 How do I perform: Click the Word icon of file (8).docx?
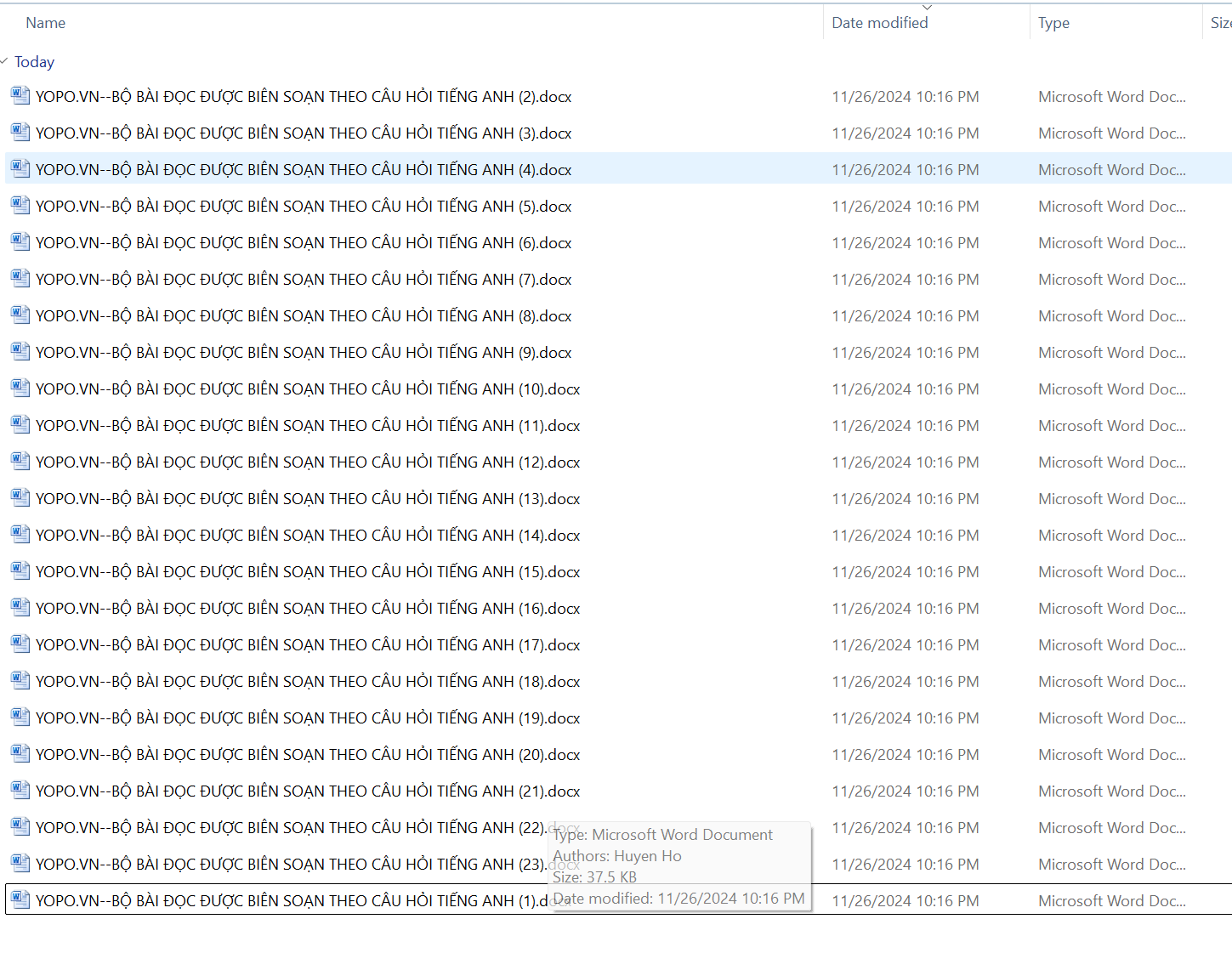coord(20,315)
